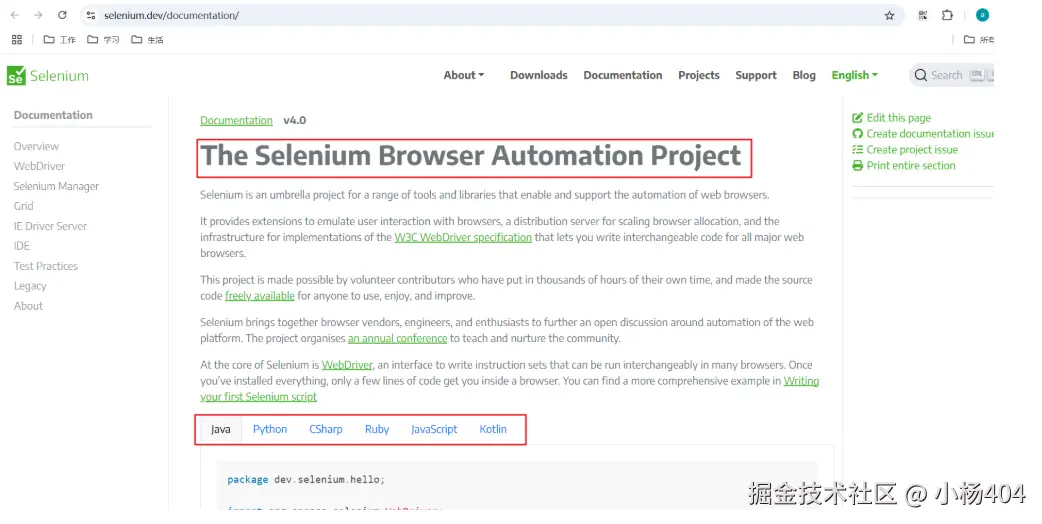Open the English language dropdown
The image size is (1042, 524).
pyautogui.click(x=855, y=75)
